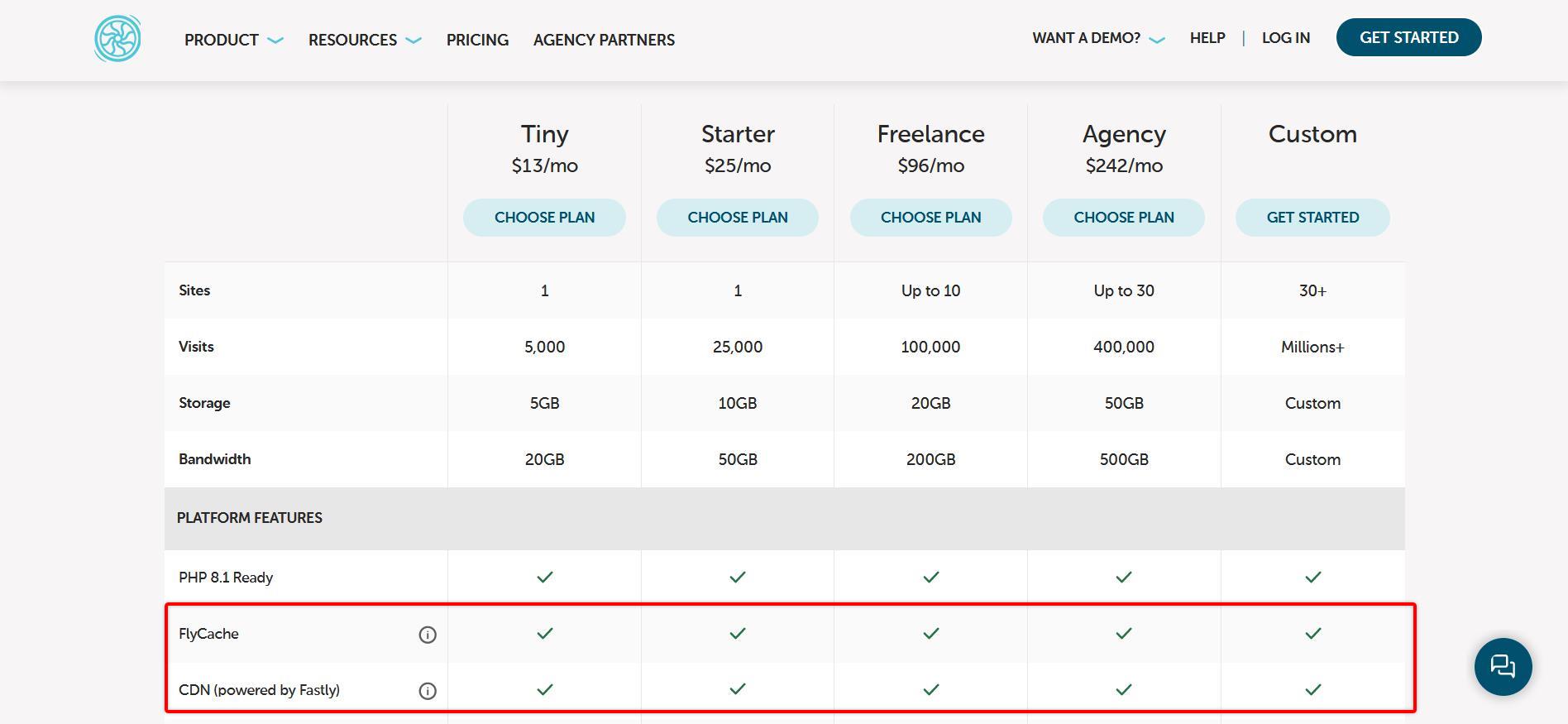
Task: Expand the Resources dropdown menu
Action: [x=365, y=40]
